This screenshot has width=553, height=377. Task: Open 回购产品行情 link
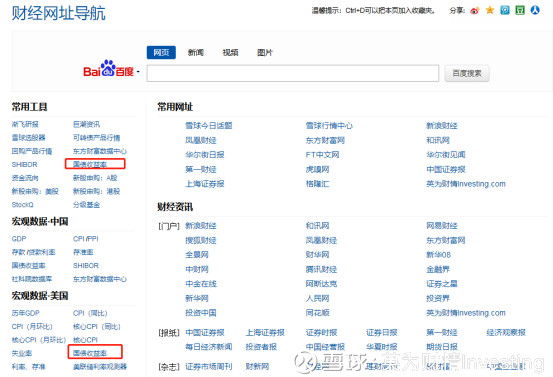[x=32, y=151]
